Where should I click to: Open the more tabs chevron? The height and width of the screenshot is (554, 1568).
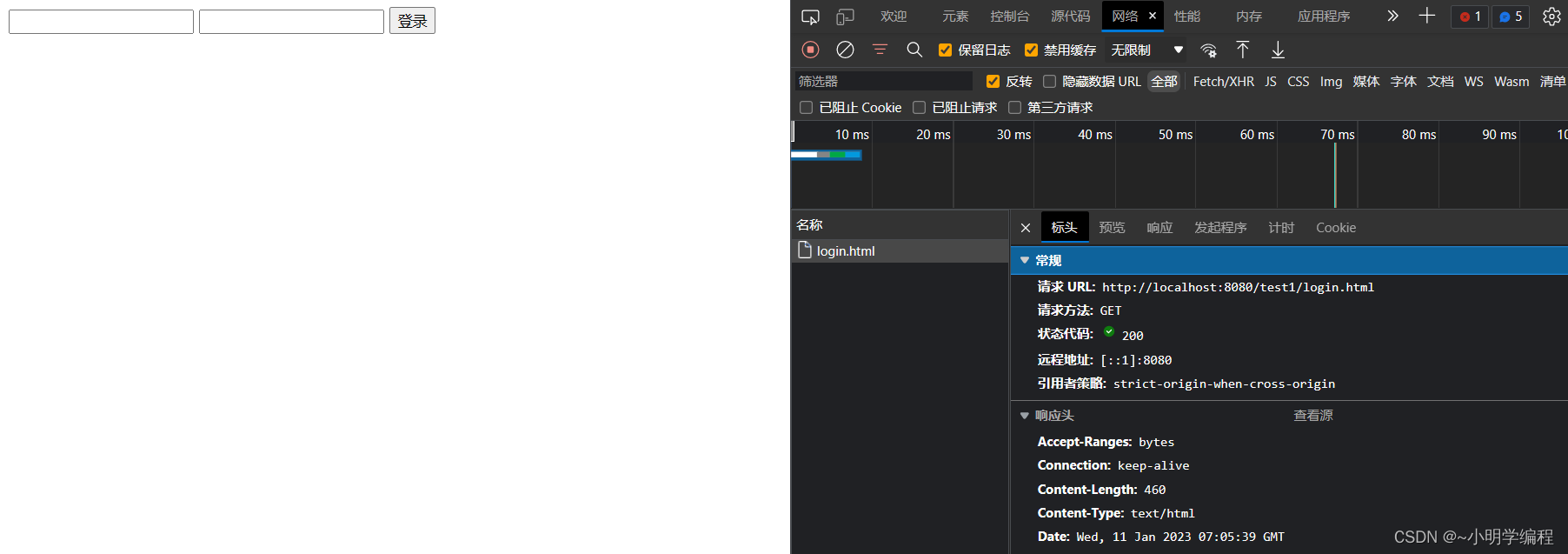tap(1392, 16)
